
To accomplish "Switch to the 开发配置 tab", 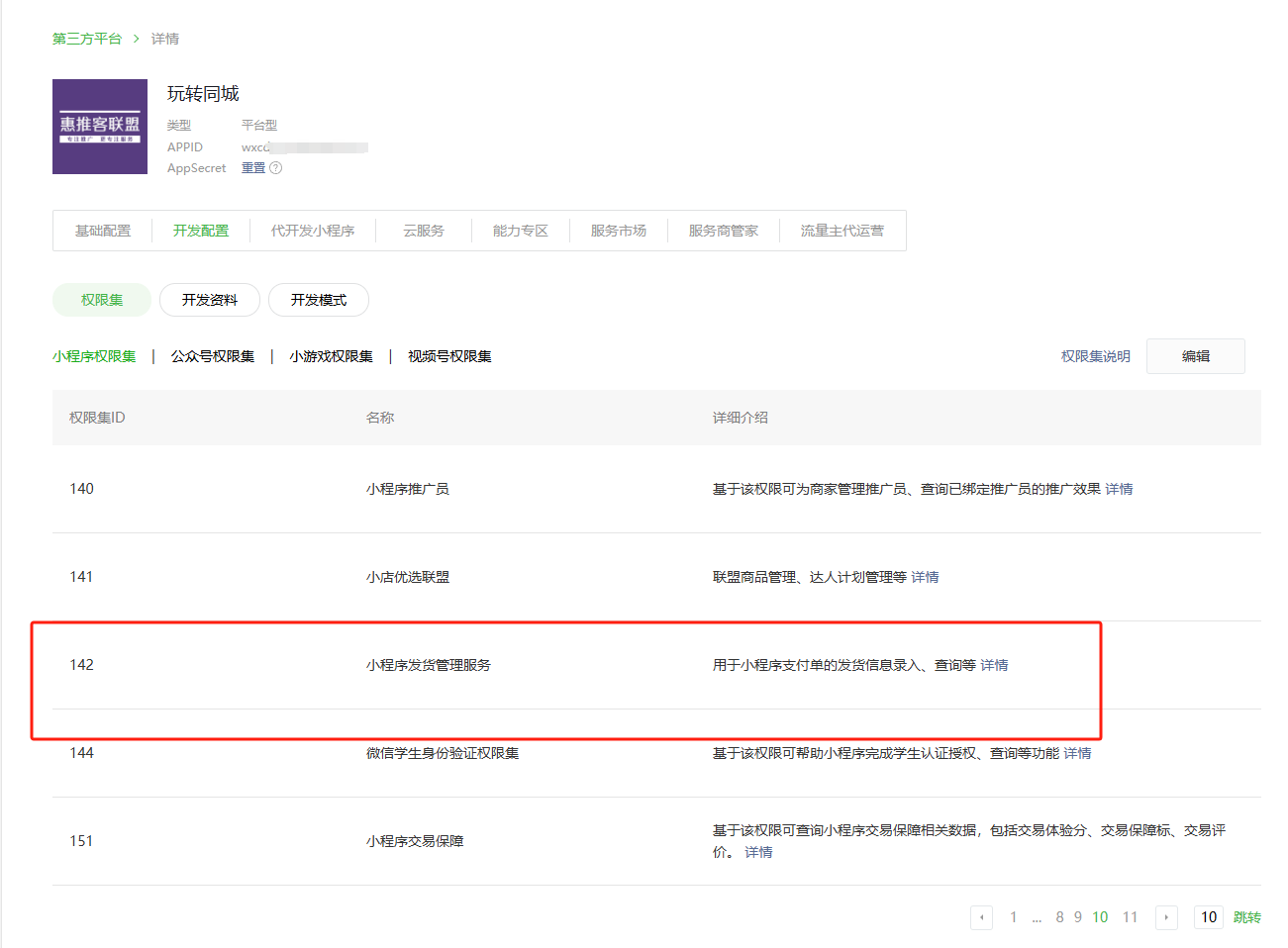I will coord(201,231).
